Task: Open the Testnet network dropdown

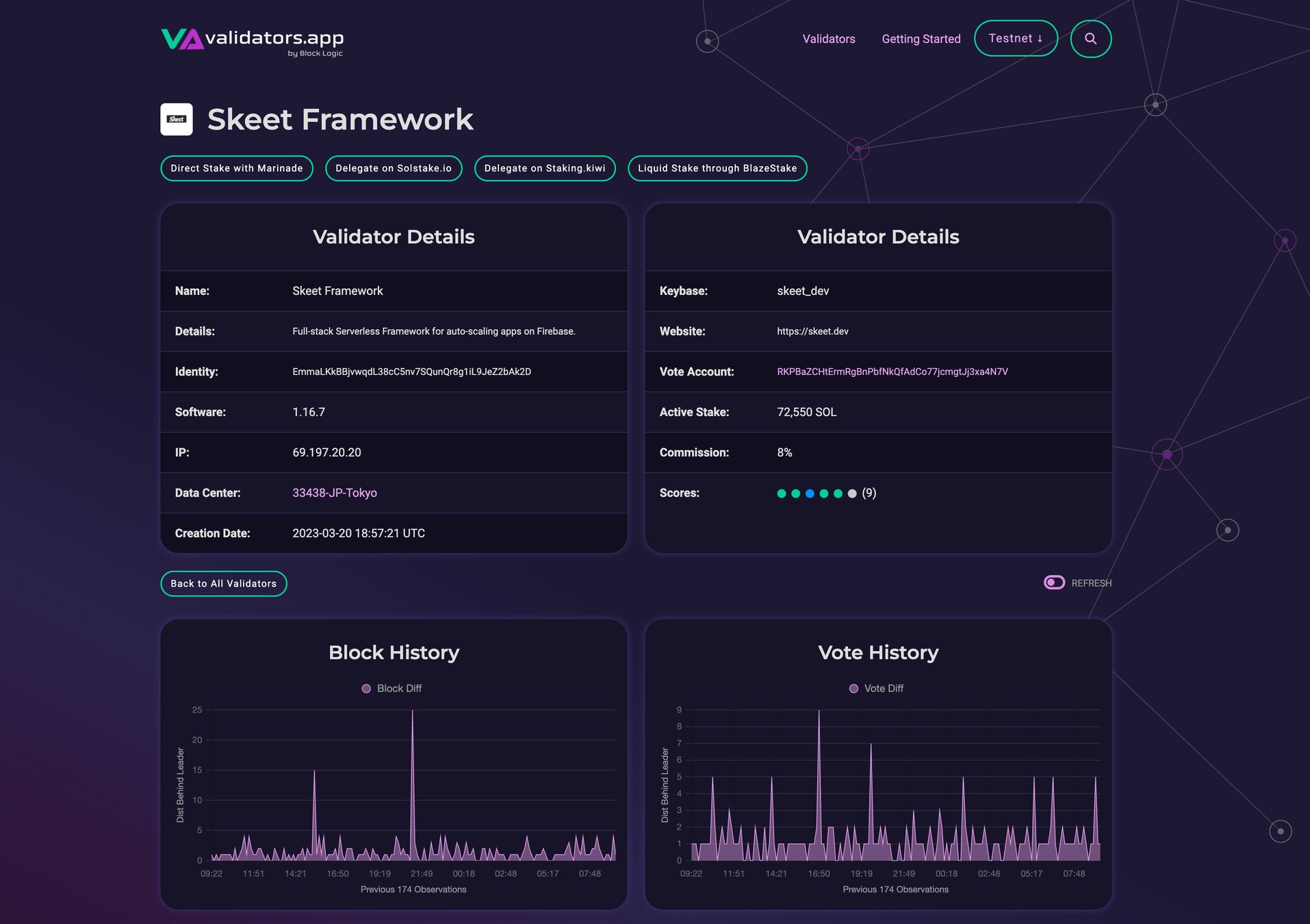Action: [1016, 38]
